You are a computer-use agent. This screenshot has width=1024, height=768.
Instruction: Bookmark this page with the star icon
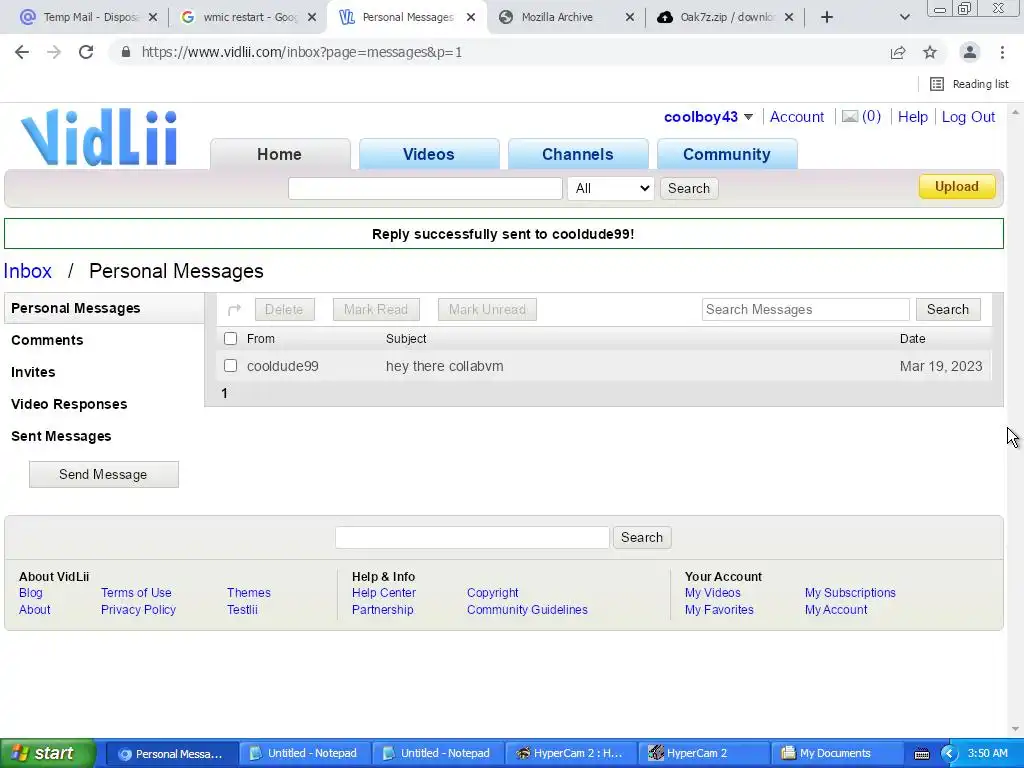930,52
